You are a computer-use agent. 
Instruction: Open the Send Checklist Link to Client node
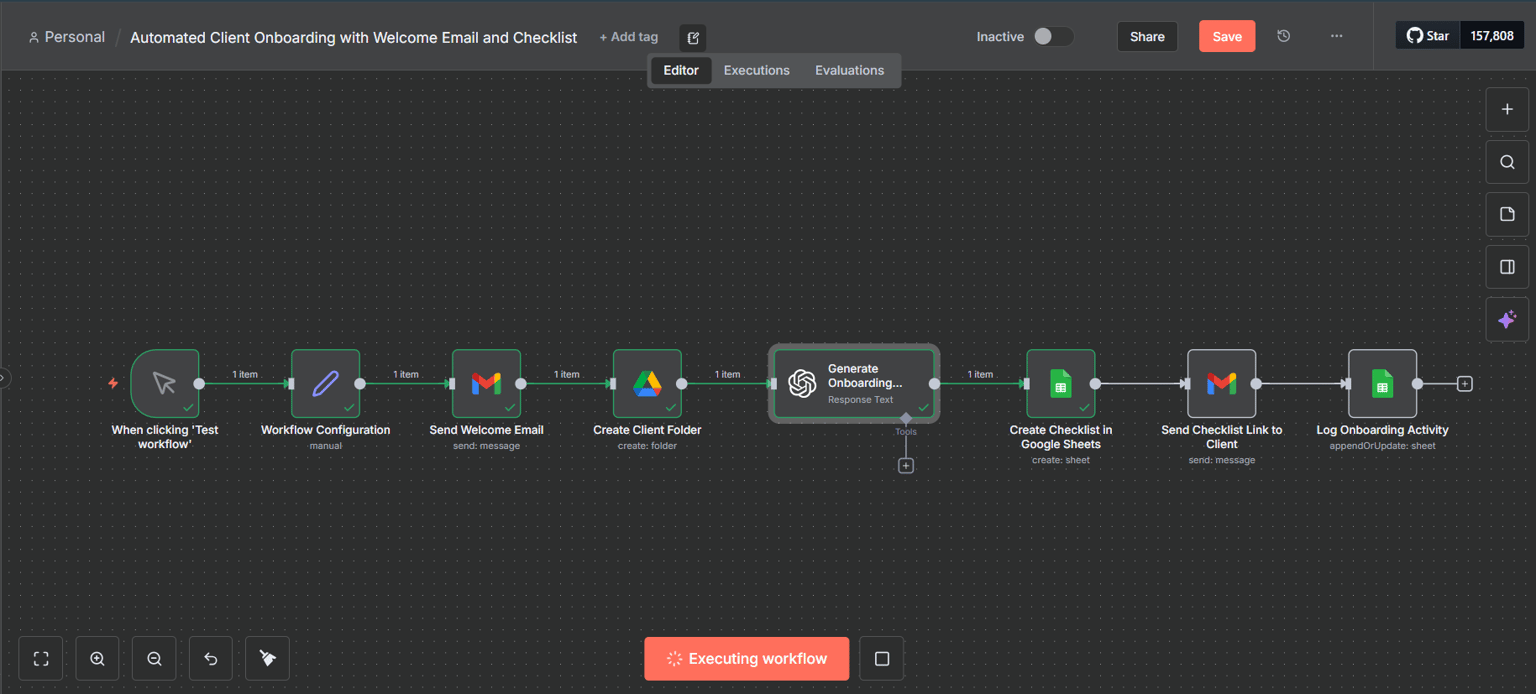(1222, 383)
